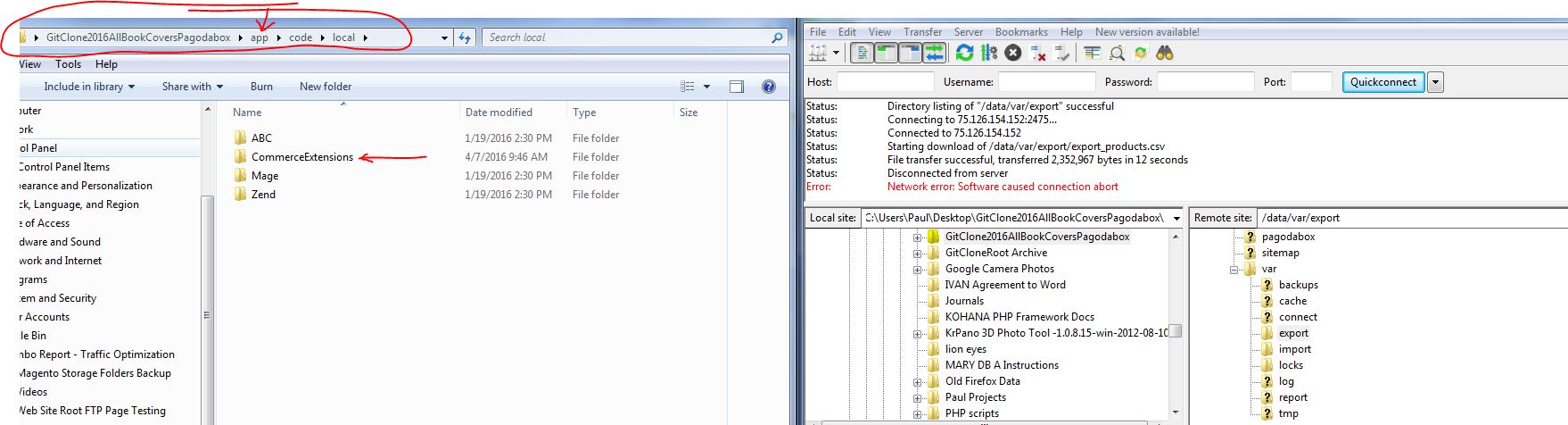The image size is (1568, 425).
Task: Open FileZilla Site Manager icon
Action: point(817,54)
